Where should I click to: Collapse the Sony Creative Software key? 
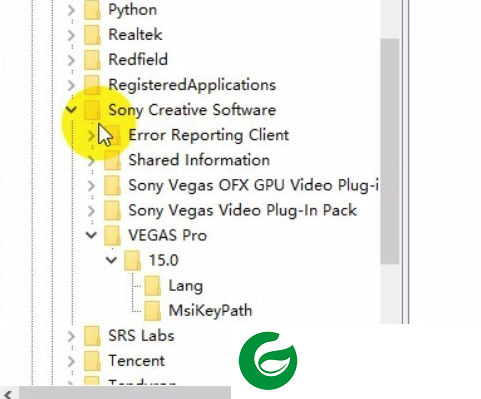71,110
